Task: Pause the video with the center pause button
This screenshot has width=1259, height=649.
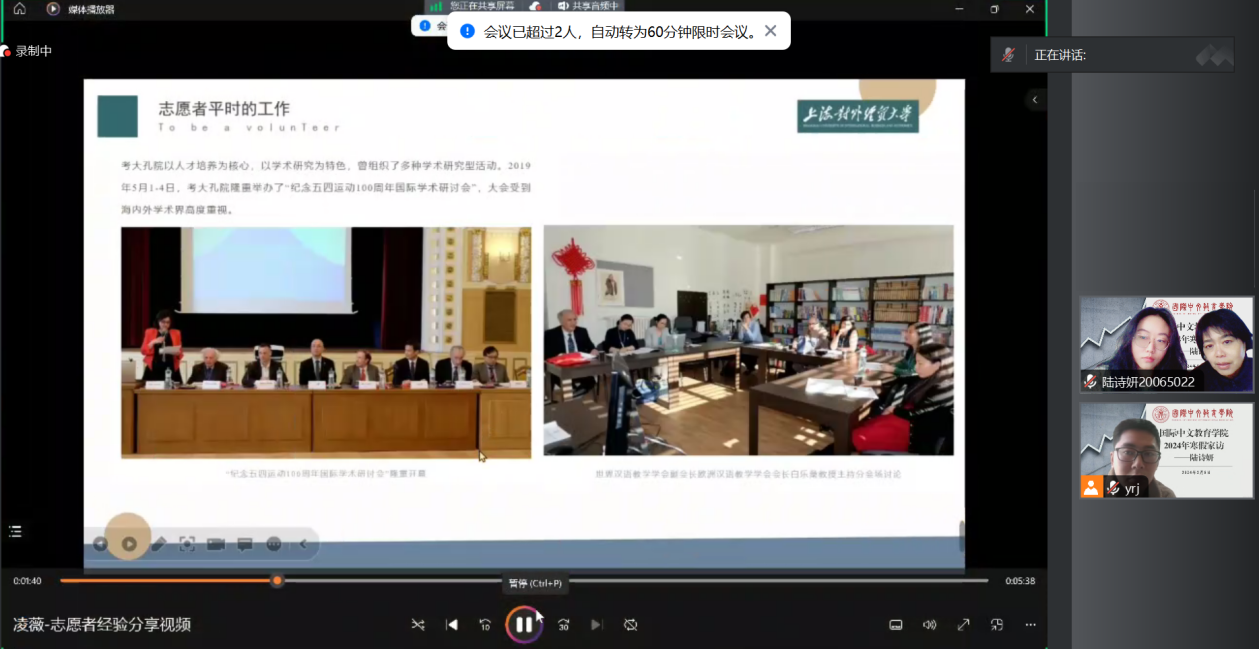Action: pos(523,625)
